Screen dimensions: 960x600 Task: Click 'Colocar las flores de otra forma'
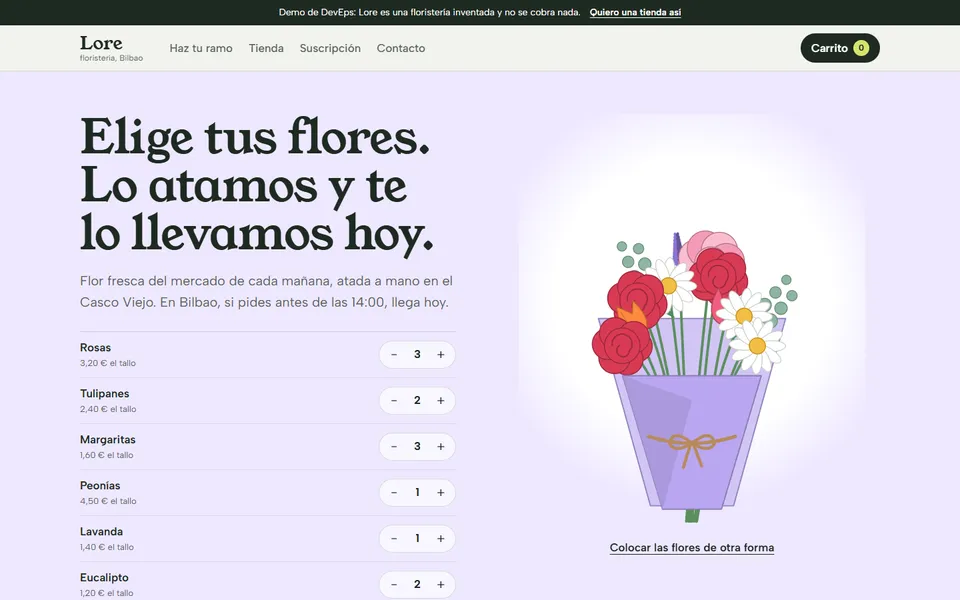(x=692, y=547)
